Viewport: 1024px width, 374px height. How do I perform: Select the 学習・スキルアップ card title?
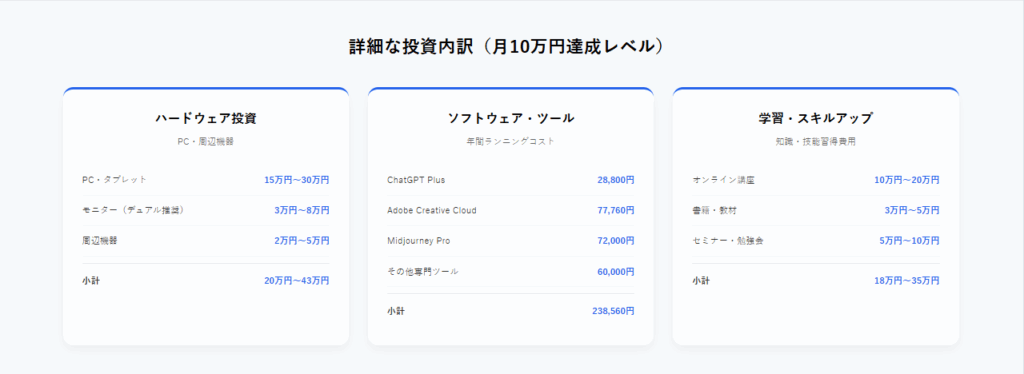pos(816,118)
